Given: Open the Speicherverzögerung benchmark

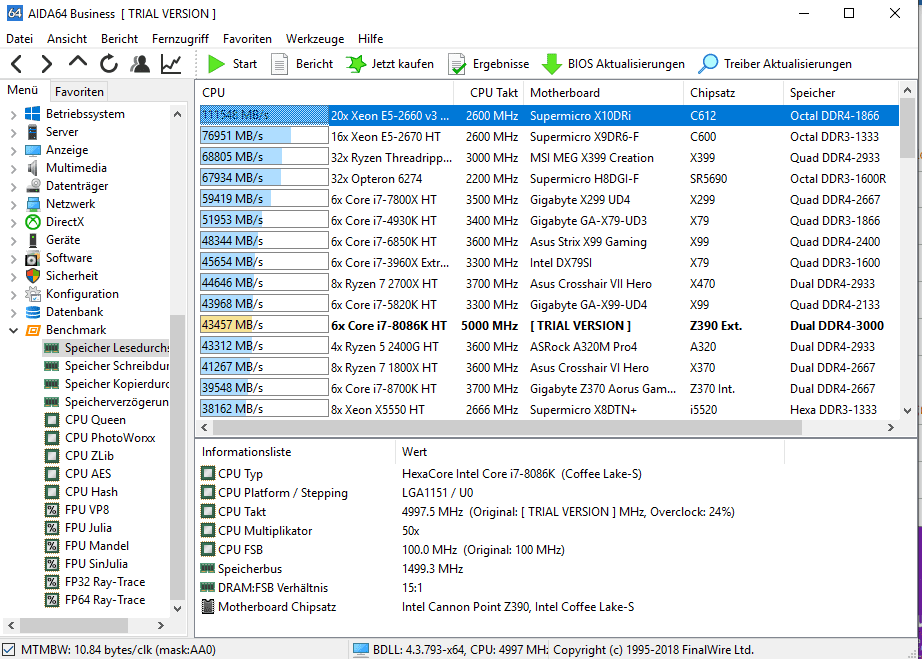Looking at the screenshot, I should click(117, 402).
